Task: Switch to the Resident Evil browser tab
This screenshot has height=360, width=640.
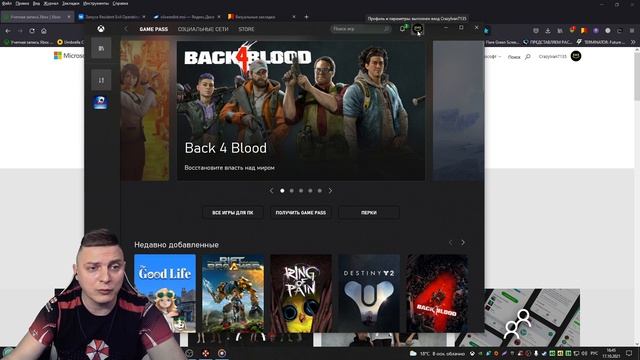Action: 112,17
